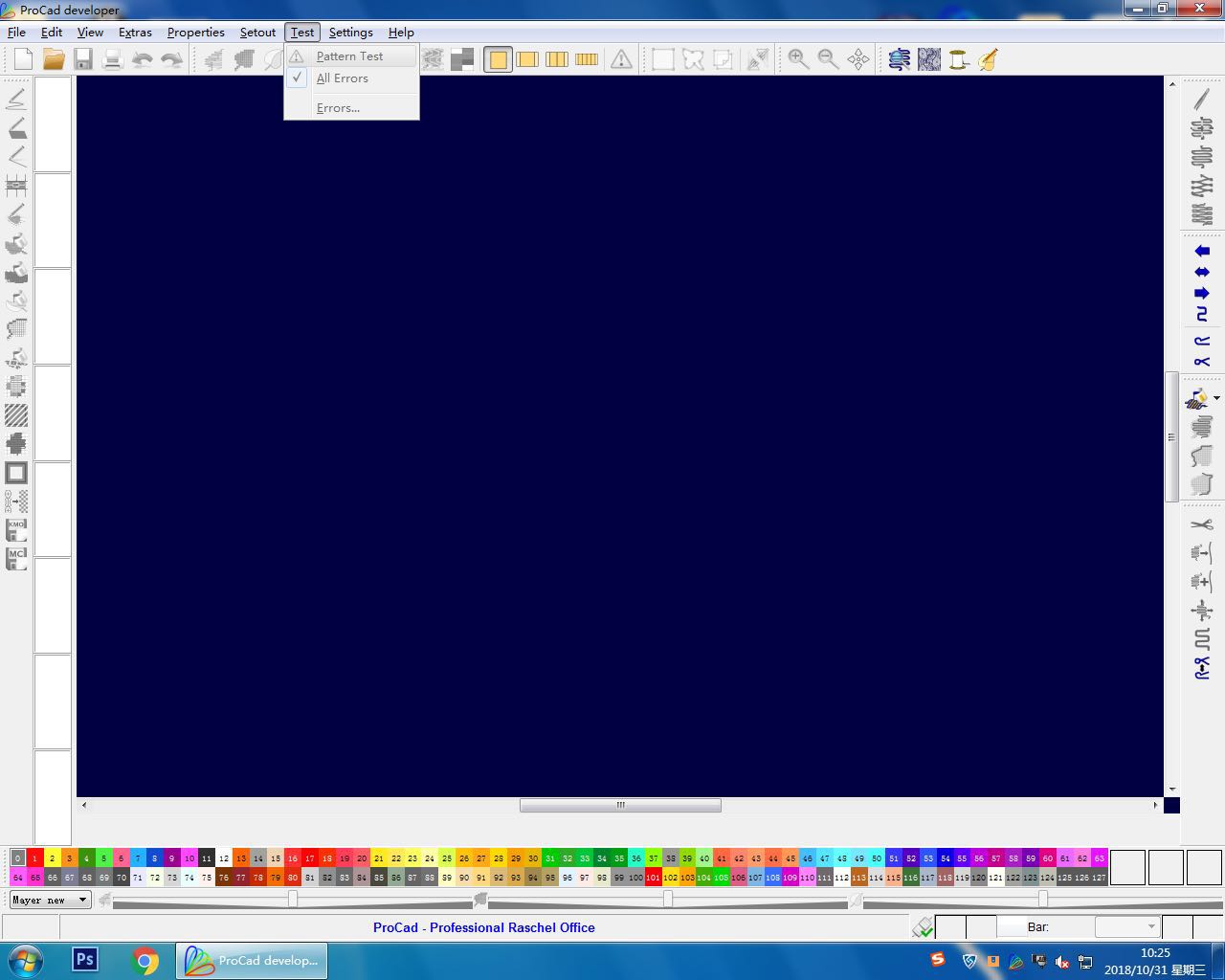Pick blue color swatch 8
1225x980 pixels.
point(154,858)
